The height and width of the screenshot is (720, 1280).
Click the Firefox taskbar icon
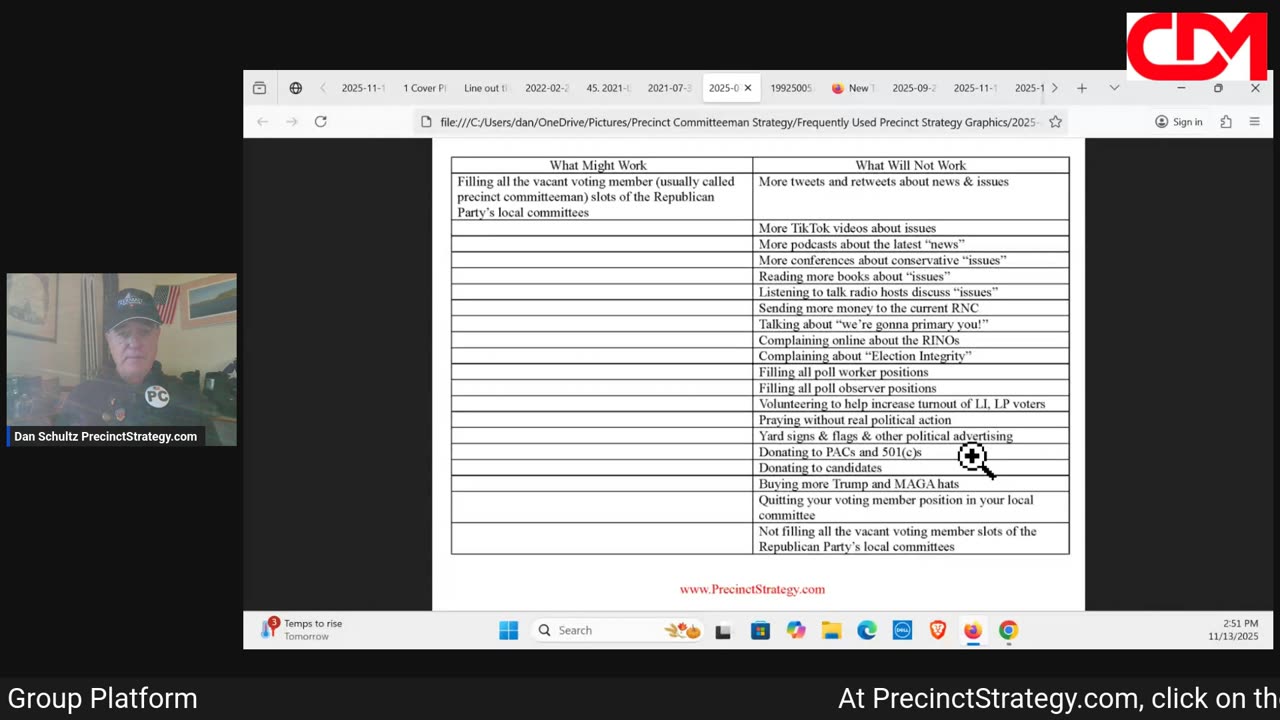pos(973,630)
